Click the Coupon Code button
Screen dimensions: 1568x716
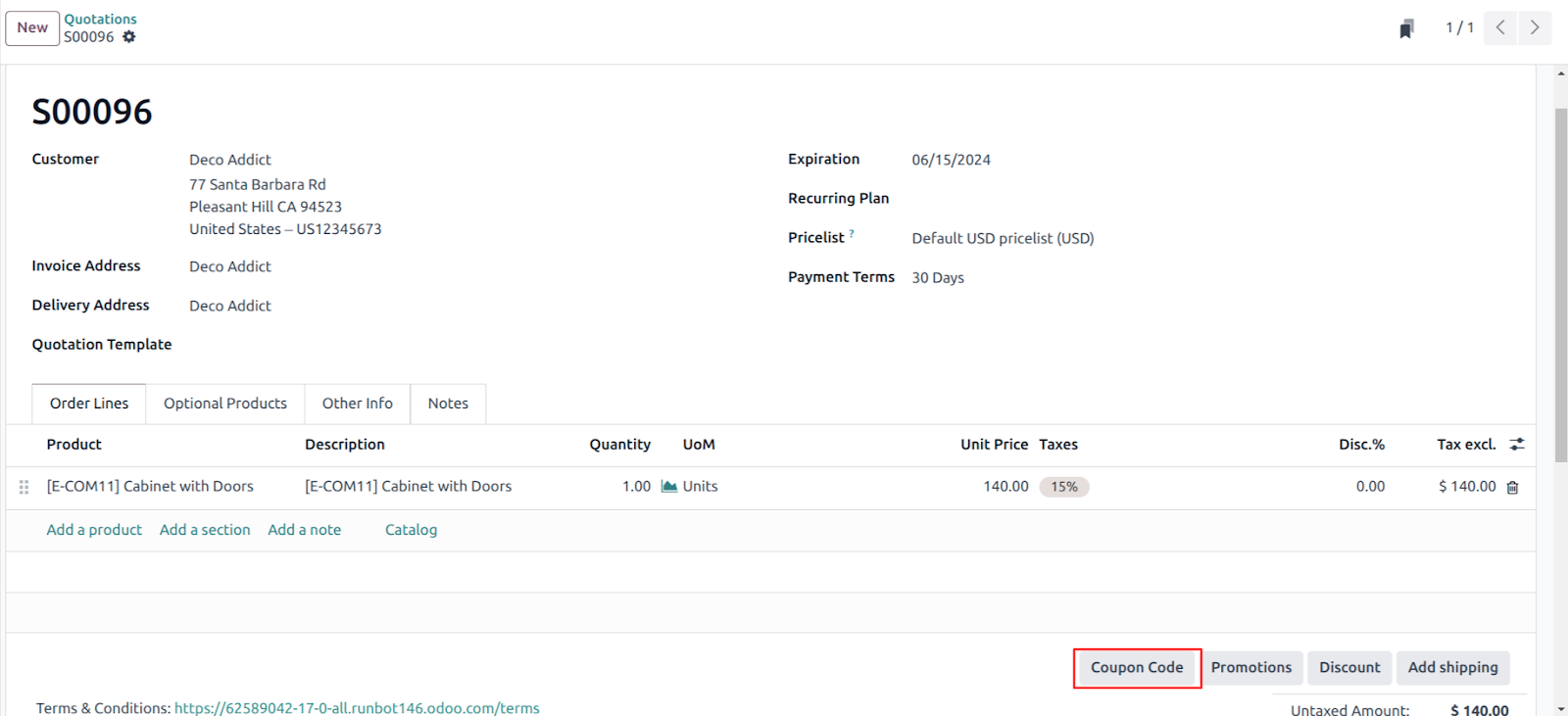pos(1137,668)
